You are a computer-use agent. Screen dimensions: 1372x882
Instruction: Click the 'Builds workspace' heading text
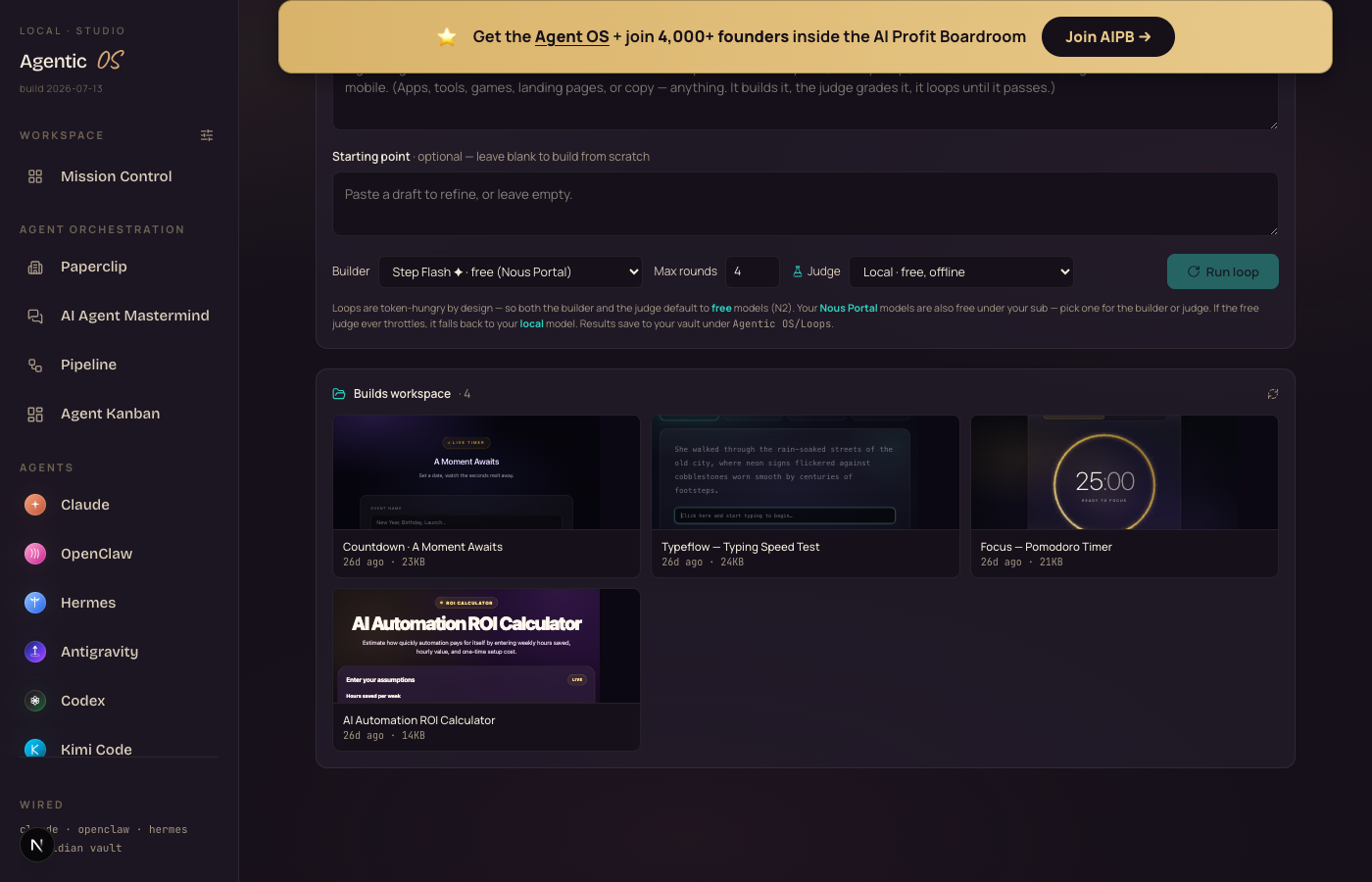pyautogui.click(x=402, y=394)
